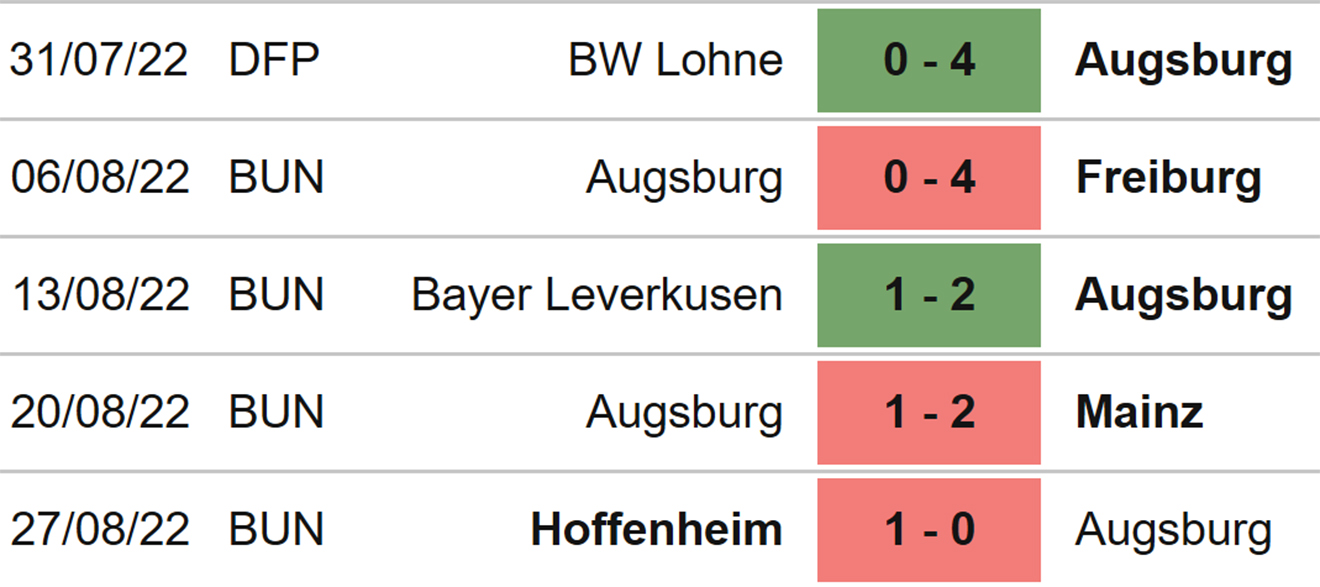The image size is (1320, 587).
Task: Click the Mainz team name
Action: pos(1139,412)
